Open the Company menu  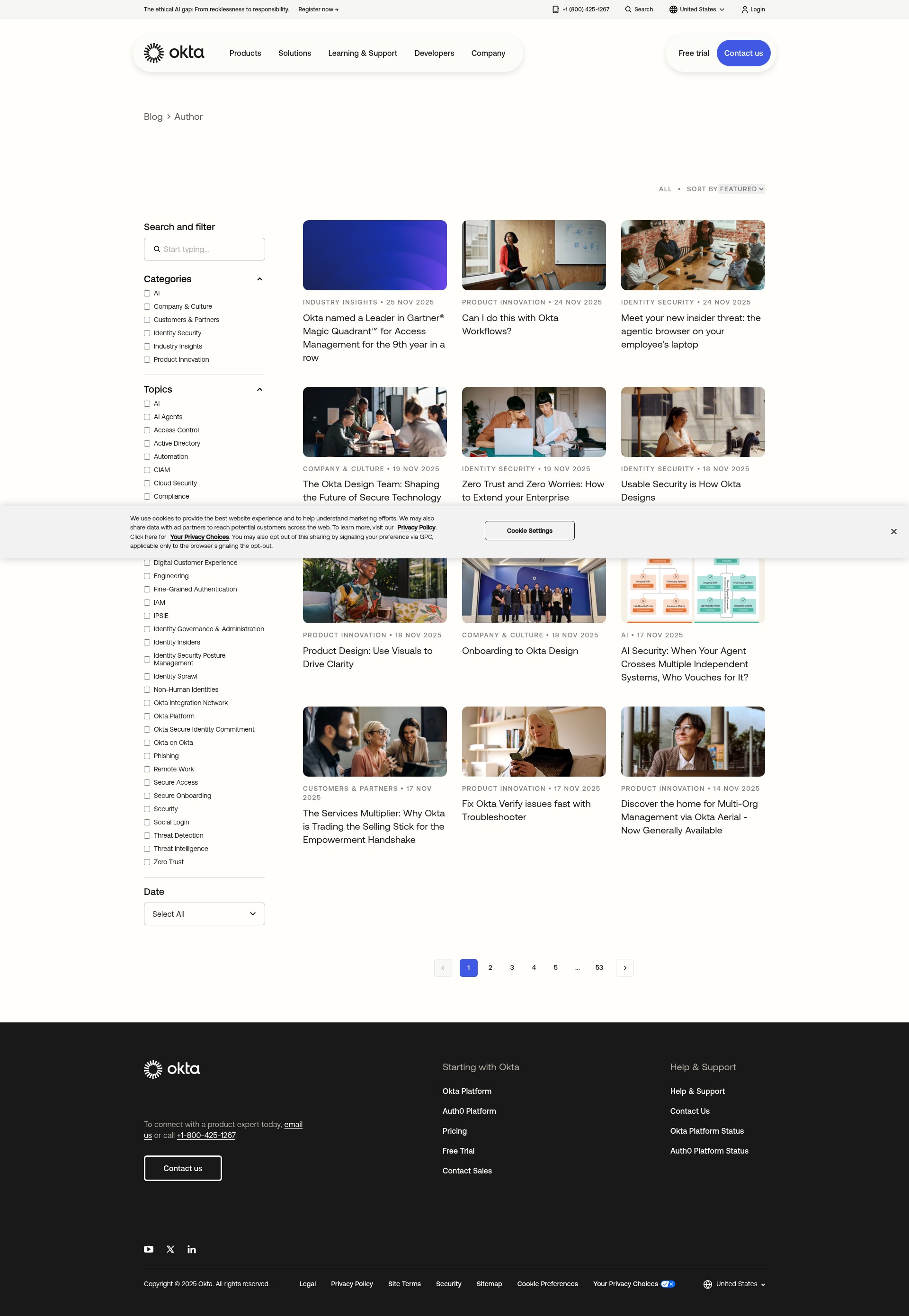pos(488,53)
